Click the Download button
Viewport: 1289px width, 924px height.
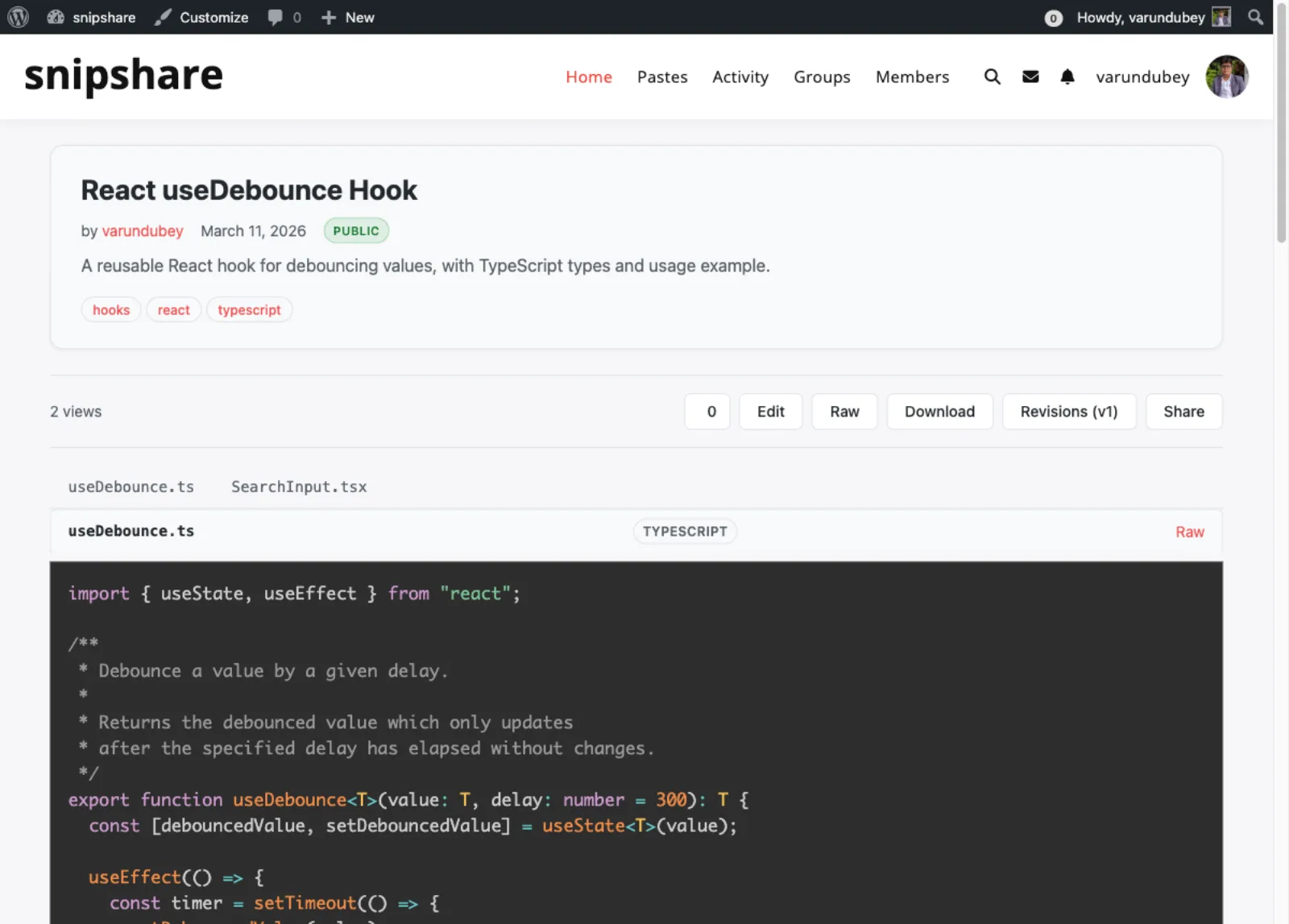coord(939,412)
